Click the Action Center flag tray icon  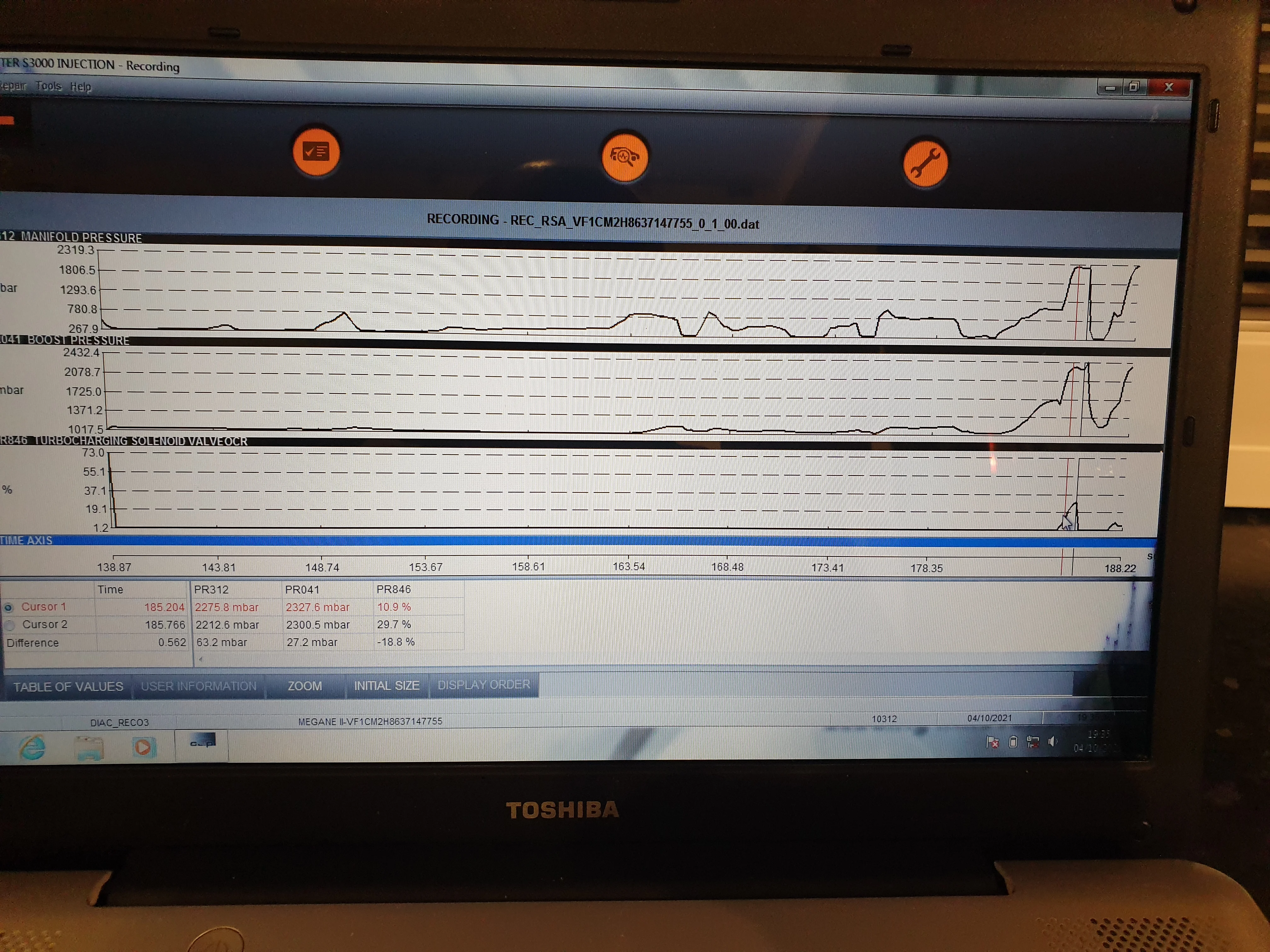992,742
